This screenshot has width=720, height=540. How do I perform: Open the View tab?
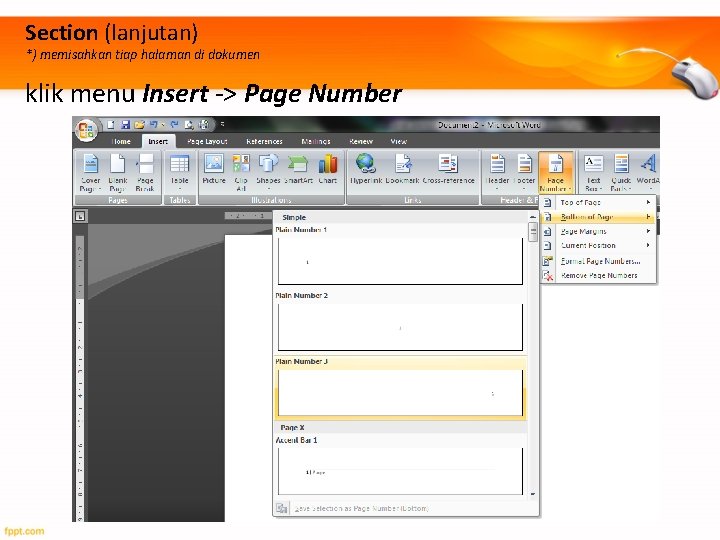tap(398, 141)
